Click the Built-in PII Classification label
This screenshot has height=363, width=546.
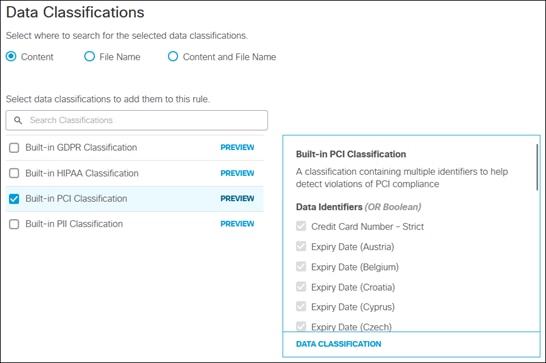click(74, 224)
